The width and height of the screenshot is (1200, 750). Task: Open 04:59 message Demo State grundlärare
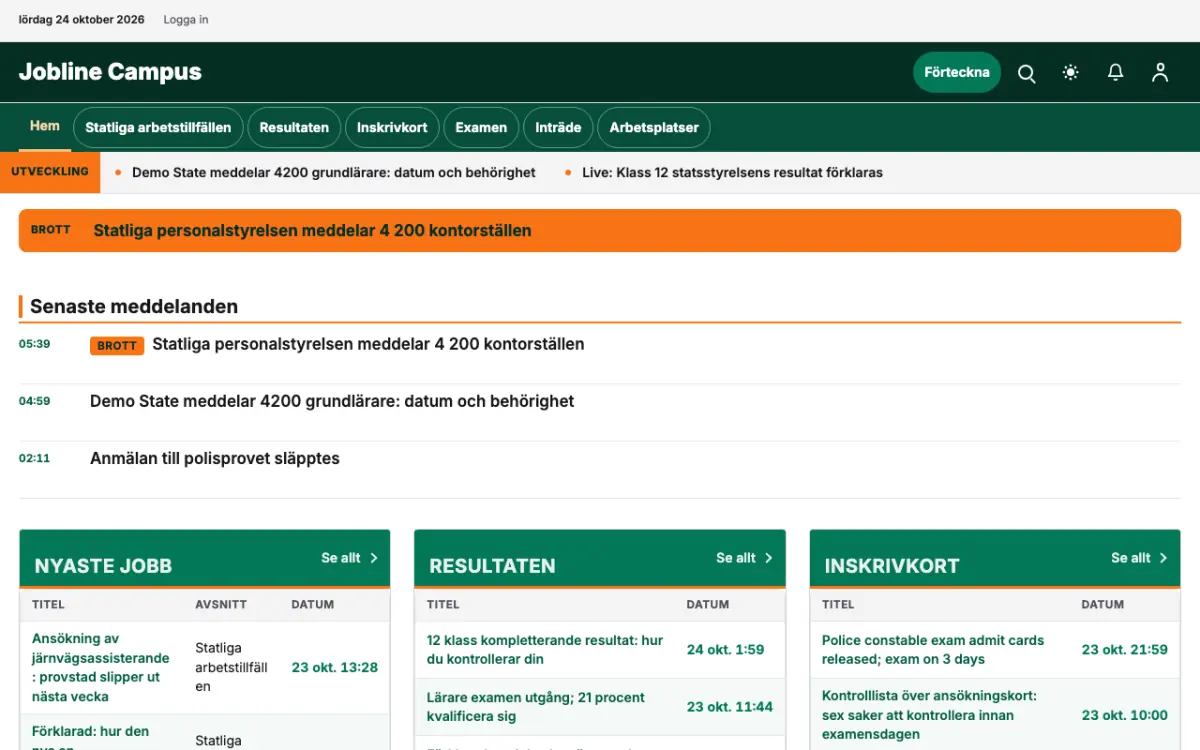(x=332, y=401)
